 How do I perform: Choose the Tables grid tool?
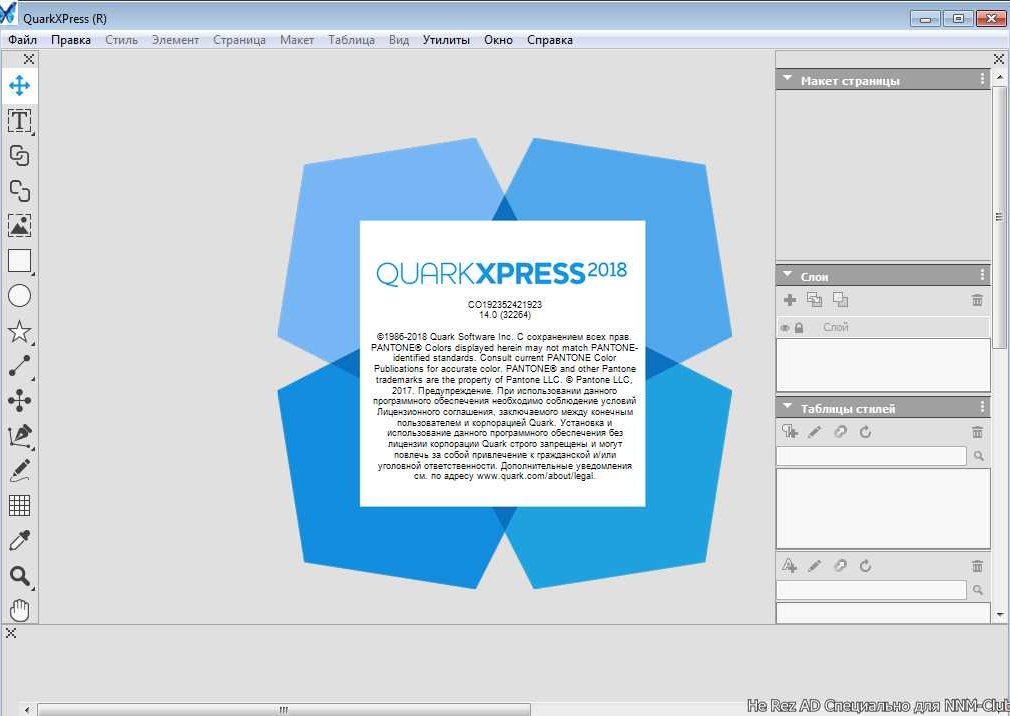tap(19, 506)
